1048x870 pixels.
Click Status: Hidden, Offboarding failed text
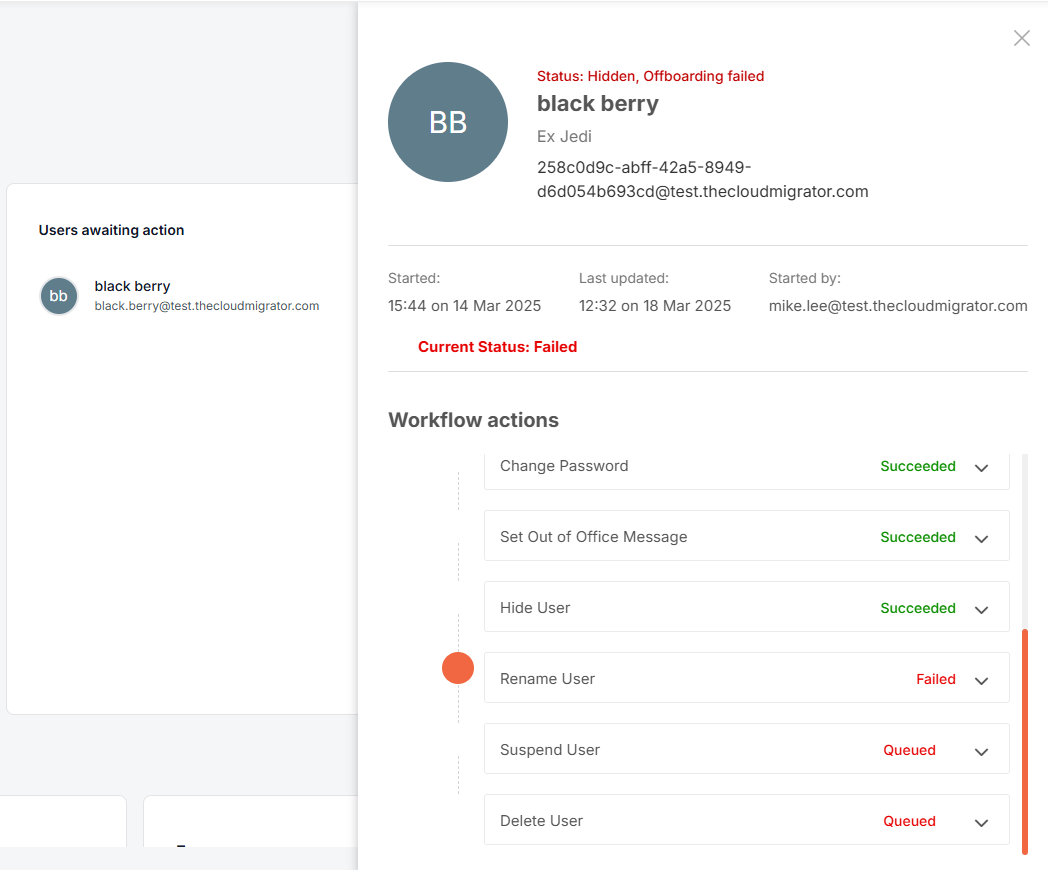[x=650, y=76]
